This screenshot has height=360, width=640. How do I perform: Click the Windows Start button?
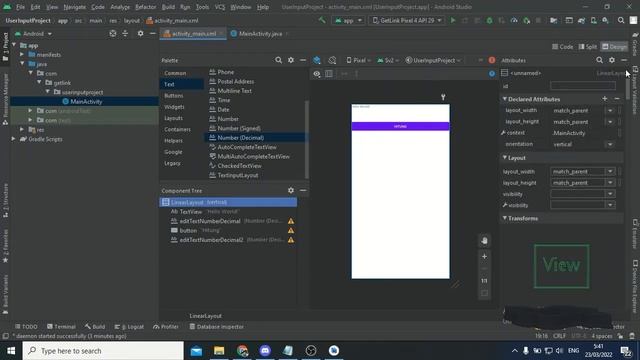pos(11,351)
